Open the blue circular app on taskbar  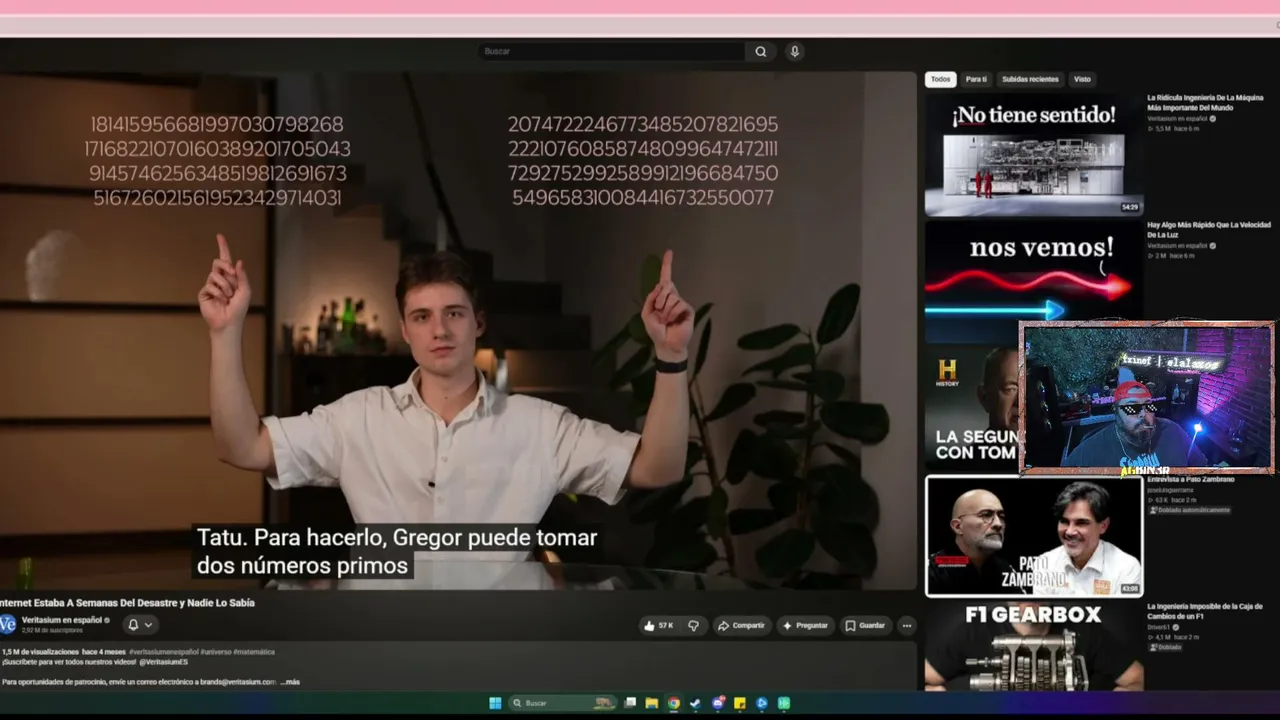[762, 703]
